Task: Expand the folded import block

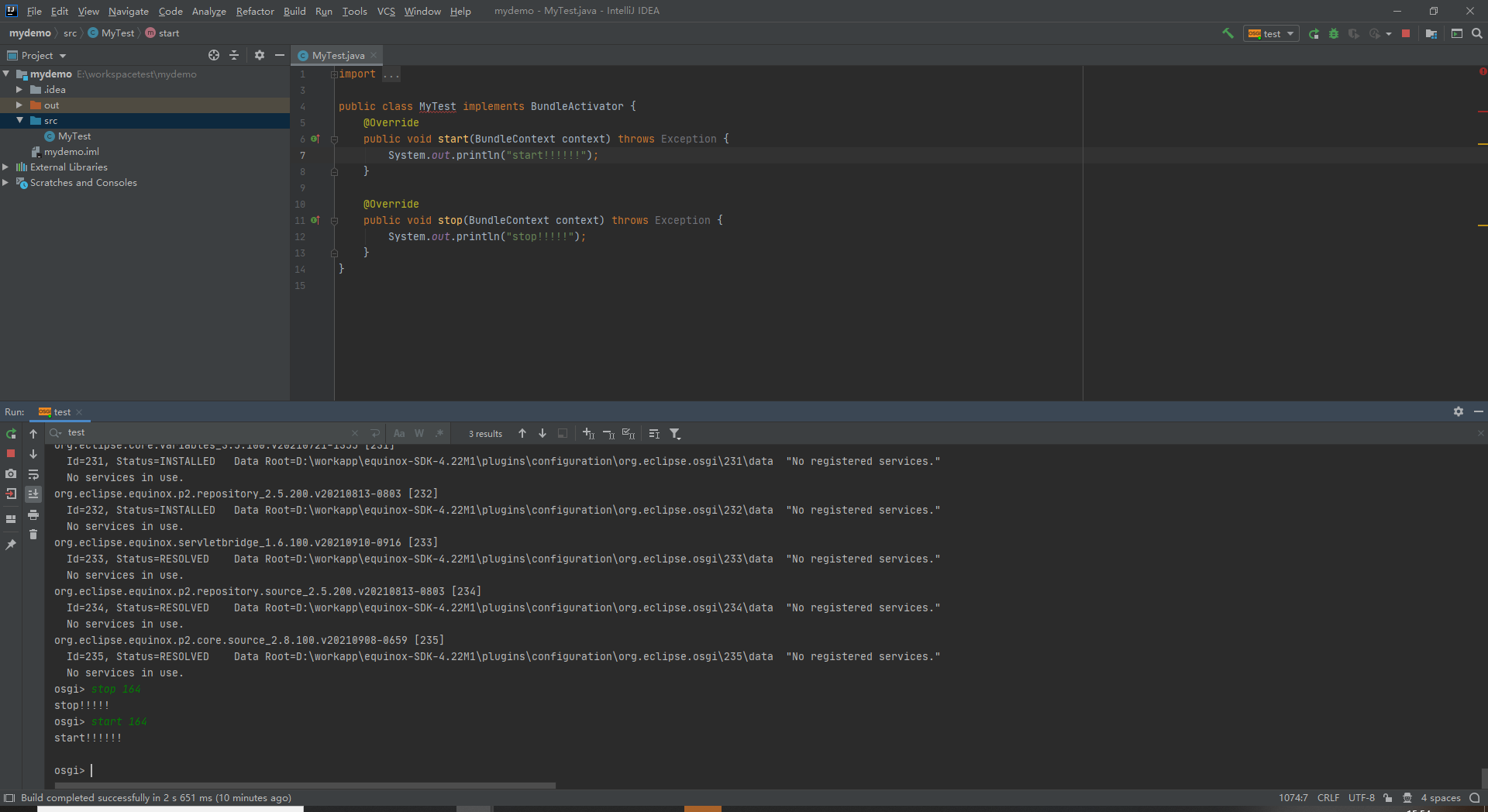Action: click(334, 74)
